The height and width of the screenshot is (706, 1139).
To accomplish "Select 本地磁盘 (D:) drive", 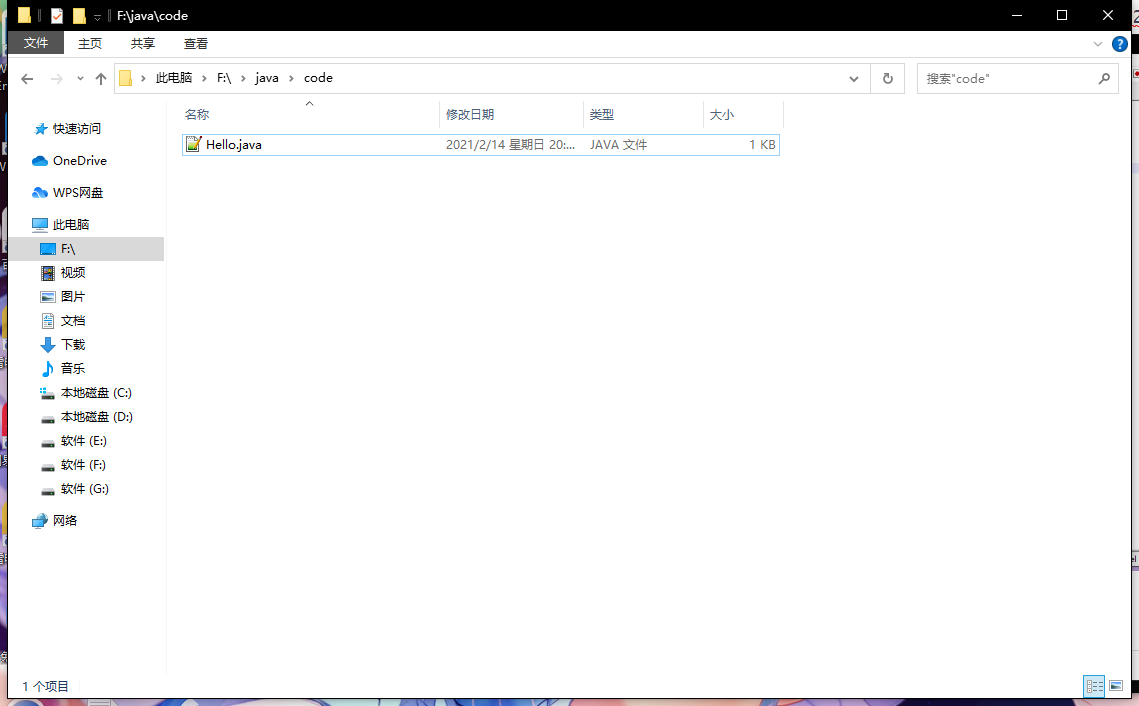I will [97, 416].
